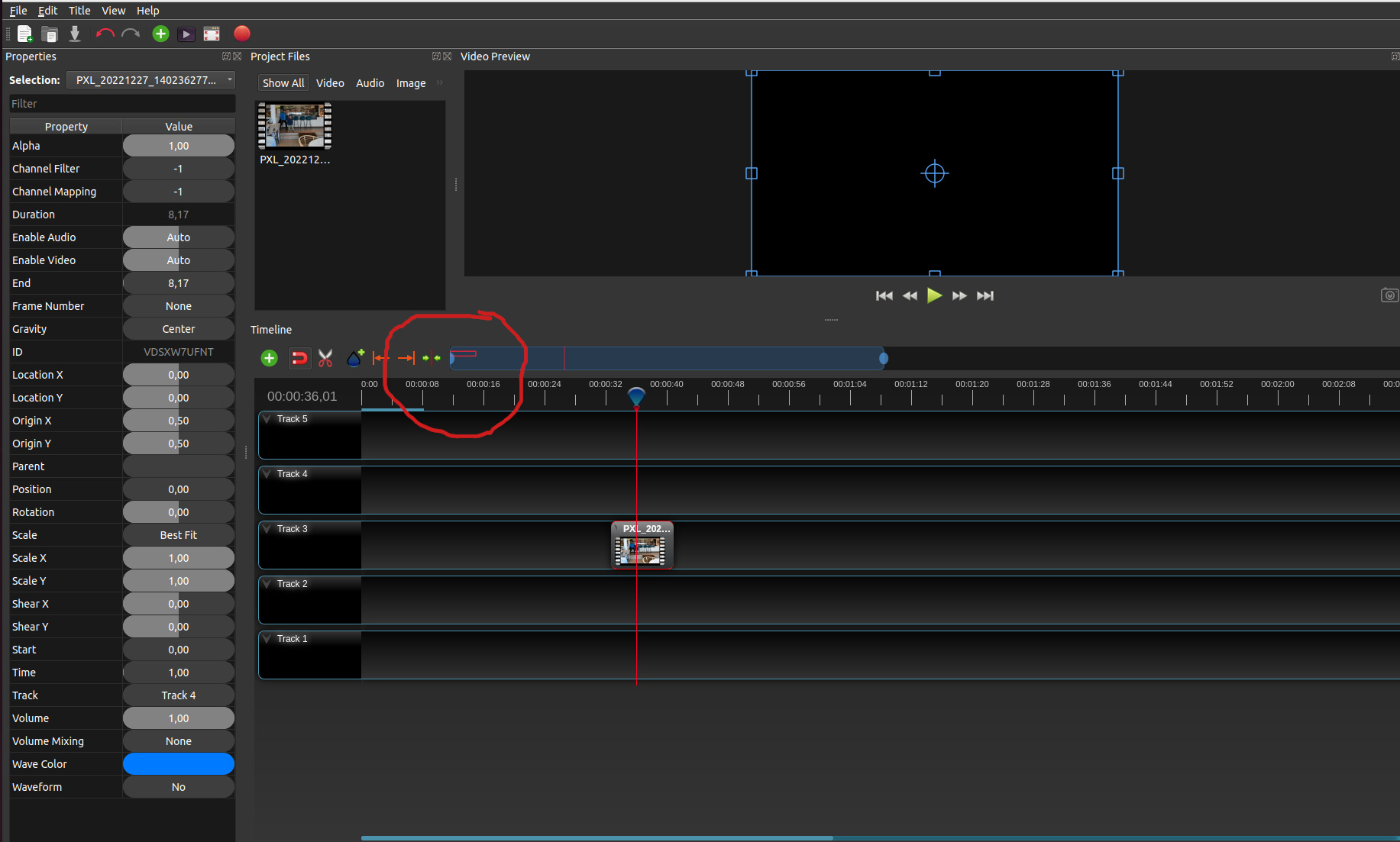Select the razor tool to cut clips
Image resolution: width=1400 pixels, height=842 pixels.
point(325,358)
